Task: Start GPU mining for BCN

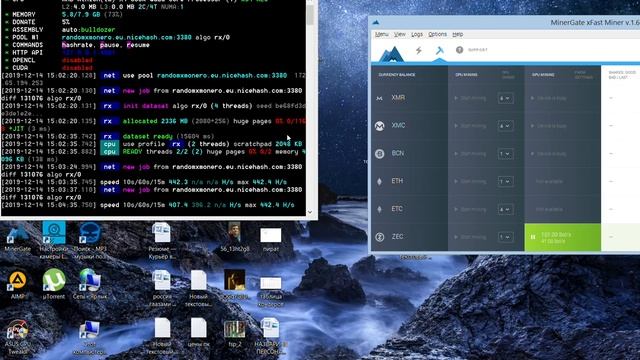Action: click(549, 154)
